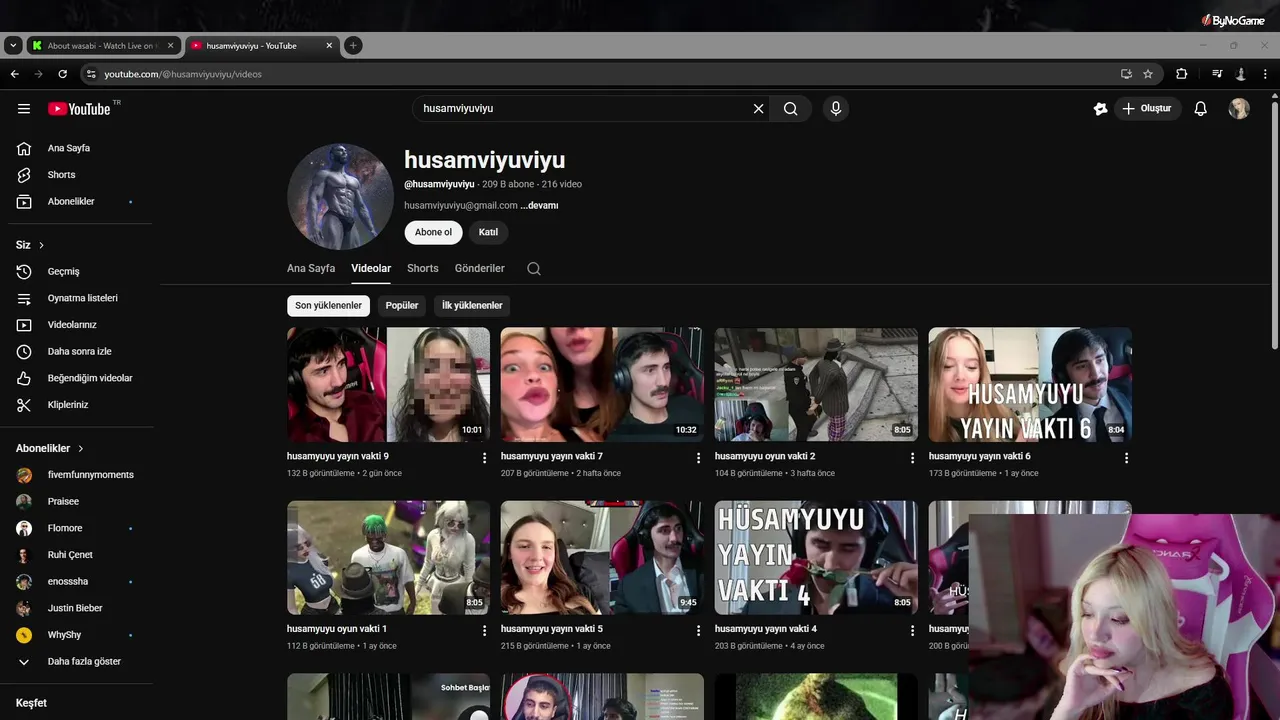Reload the page in the browser

[x=62, y=74]
